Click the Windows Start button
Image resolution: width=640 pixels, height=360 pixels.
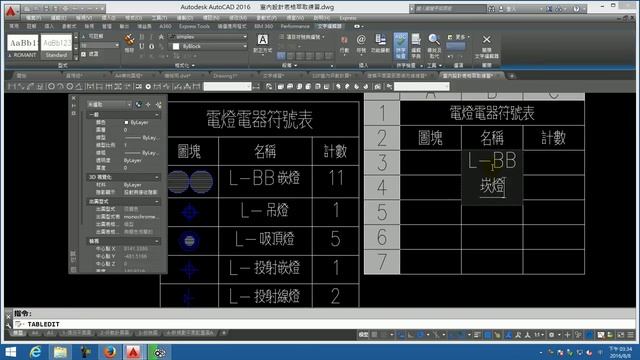11,352
